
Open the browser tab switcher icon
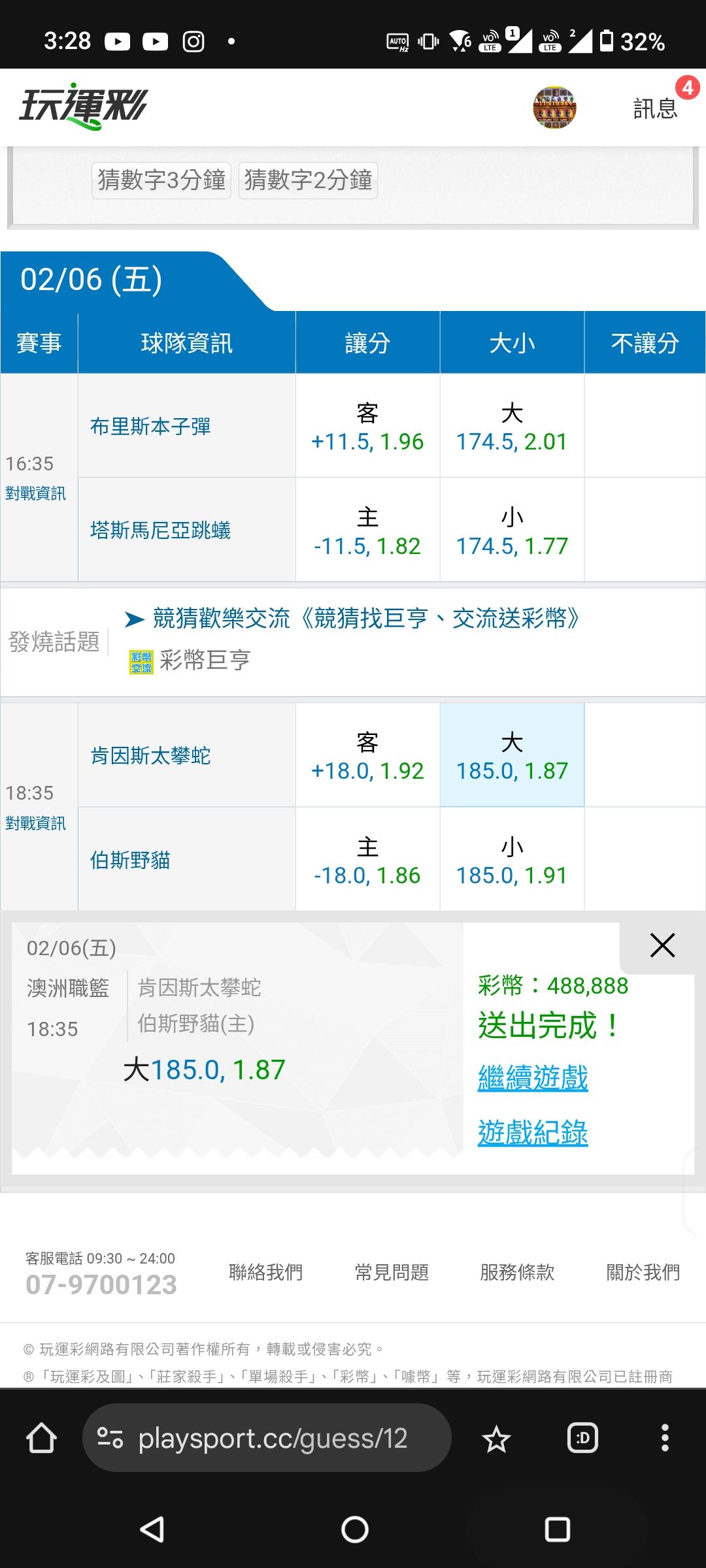pos(582,1438)
